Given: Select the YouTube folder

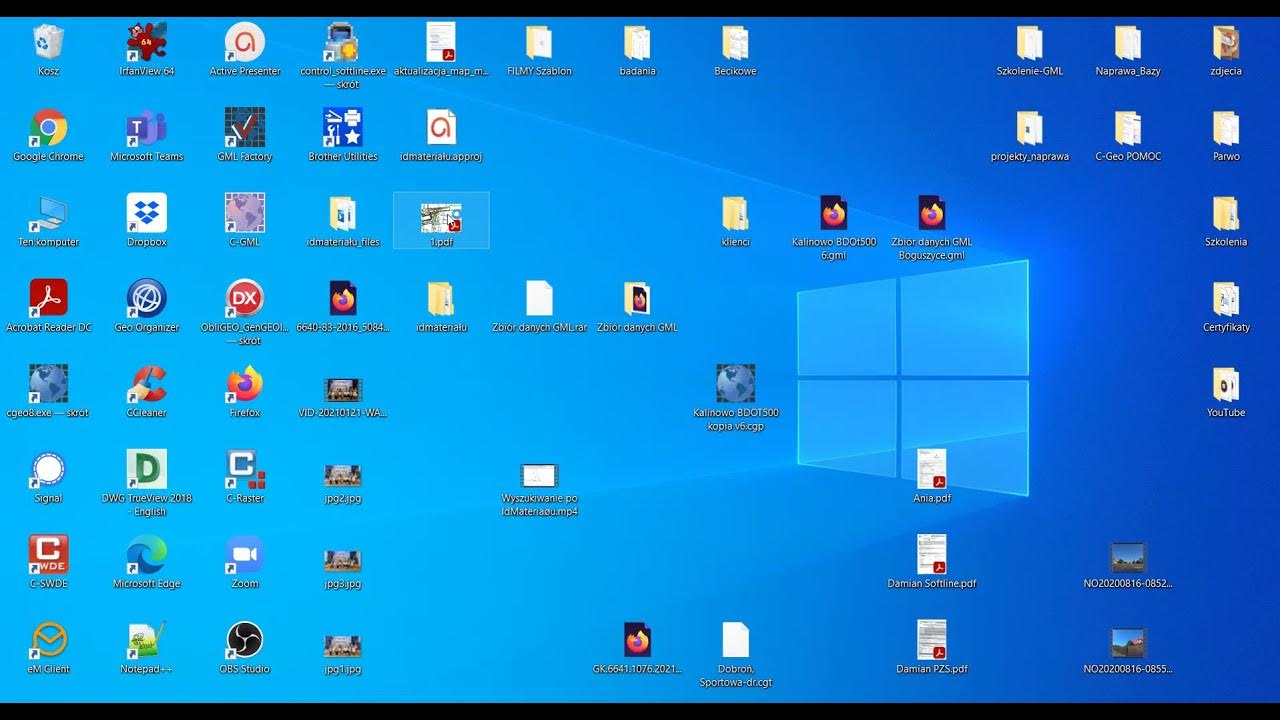Looking at the screenshot, I should (1226, 384).
